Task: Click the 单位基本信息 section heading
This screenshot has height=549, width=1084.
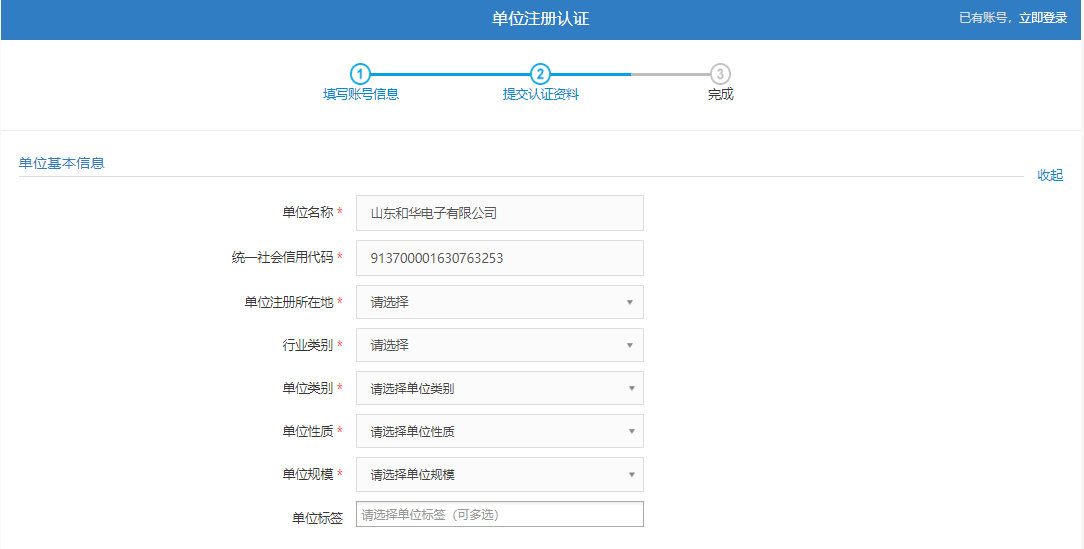Action: (x=61, y=163)
